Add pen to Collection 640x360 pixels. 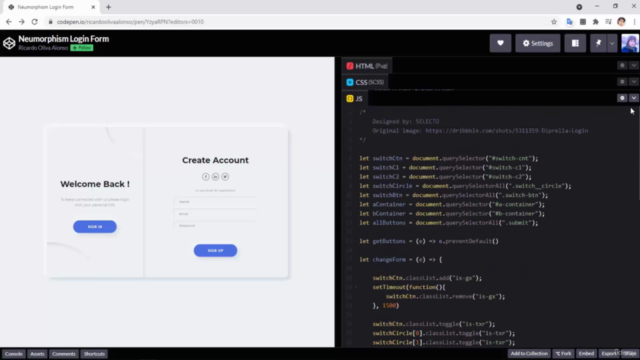[529, 353]
